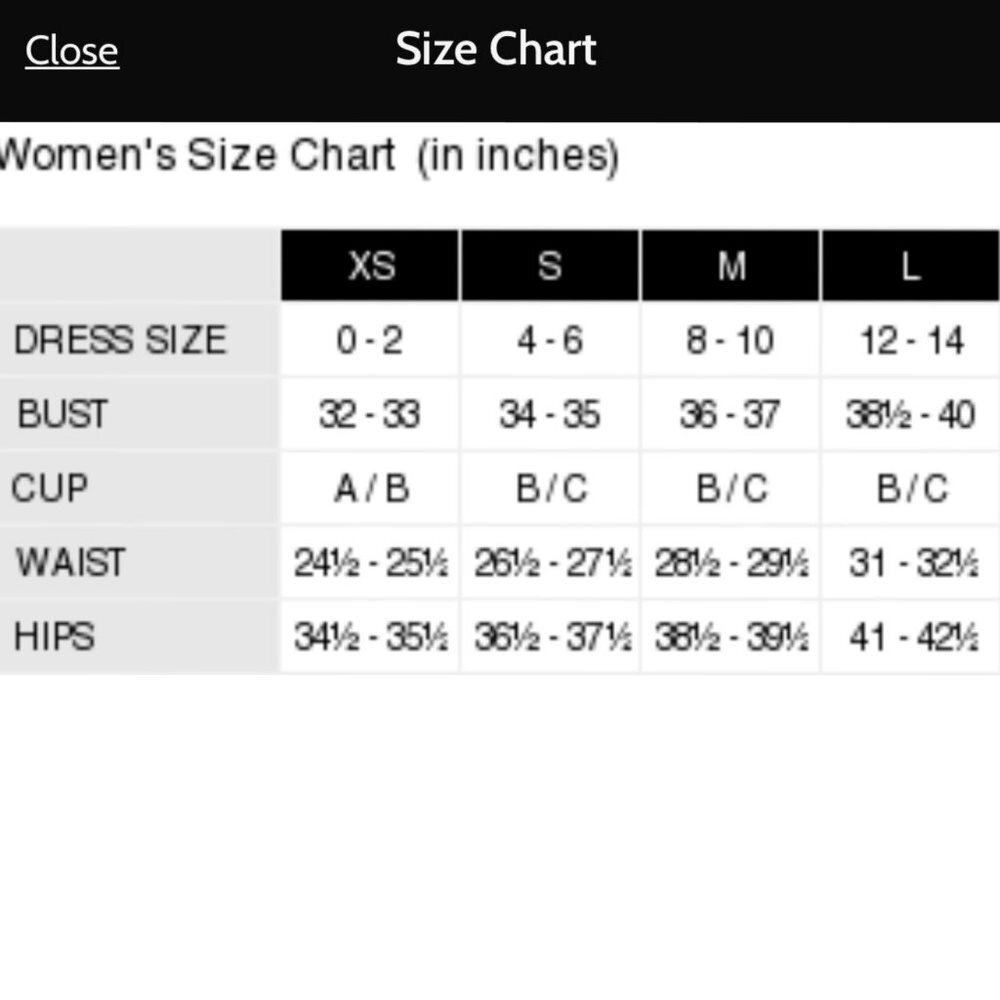Close the Size Chart panel
Image resolution: width=1000 pixels, height=1000 pixels.
point(72,51)
